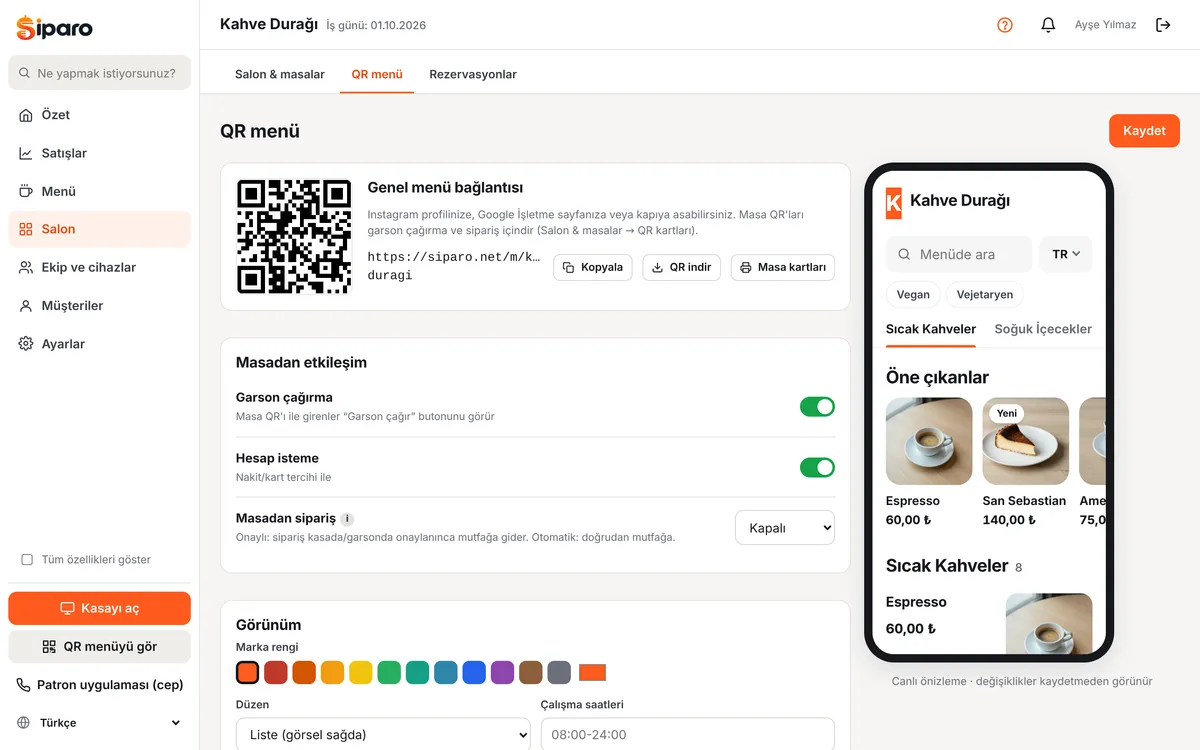Toggle the Vejetaryen filter chip
The width and height of the screenshot is (1200, 750).
(x=985, y=295)
